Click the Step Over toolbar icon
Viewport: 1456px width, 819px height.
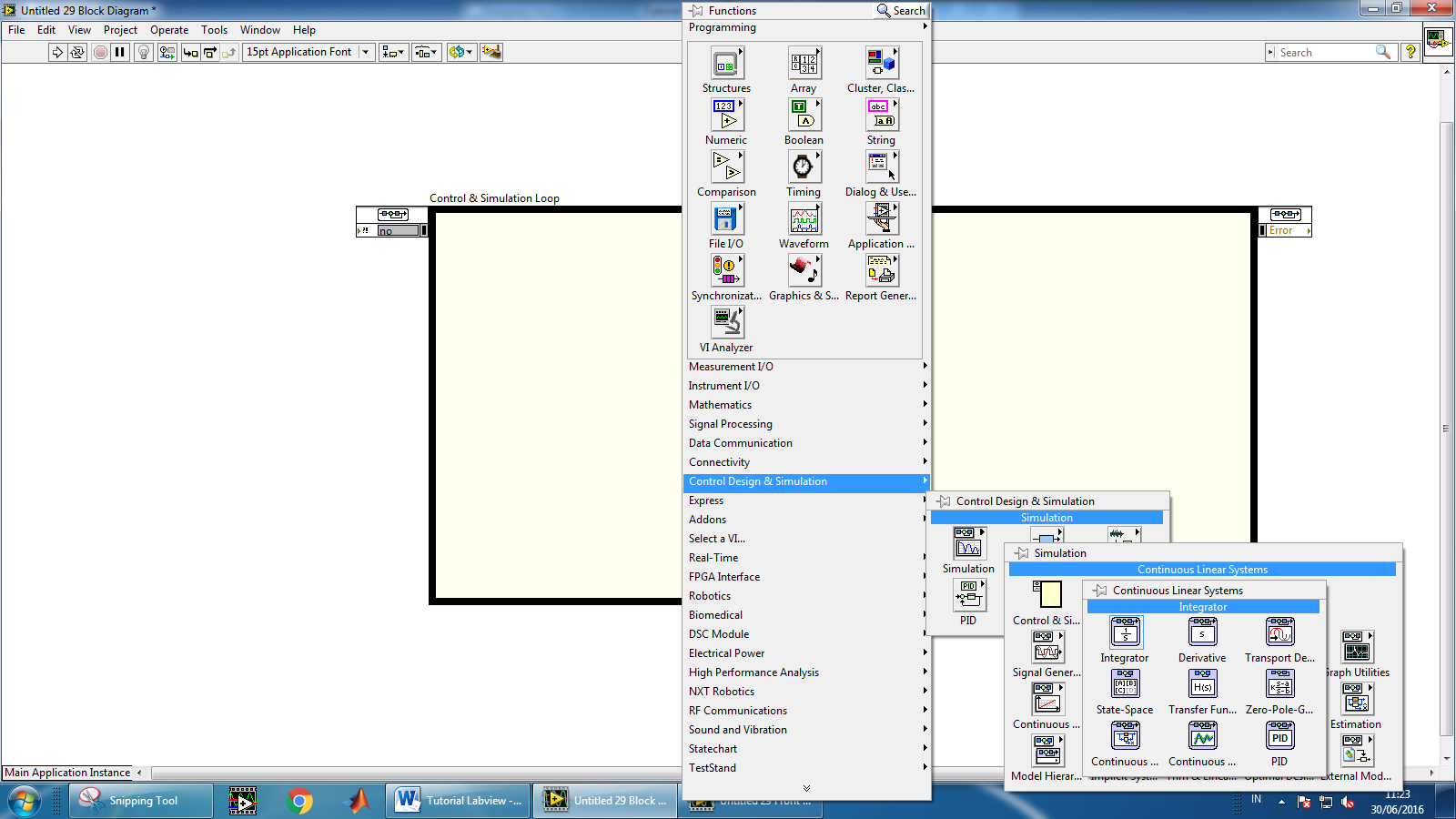210,52
